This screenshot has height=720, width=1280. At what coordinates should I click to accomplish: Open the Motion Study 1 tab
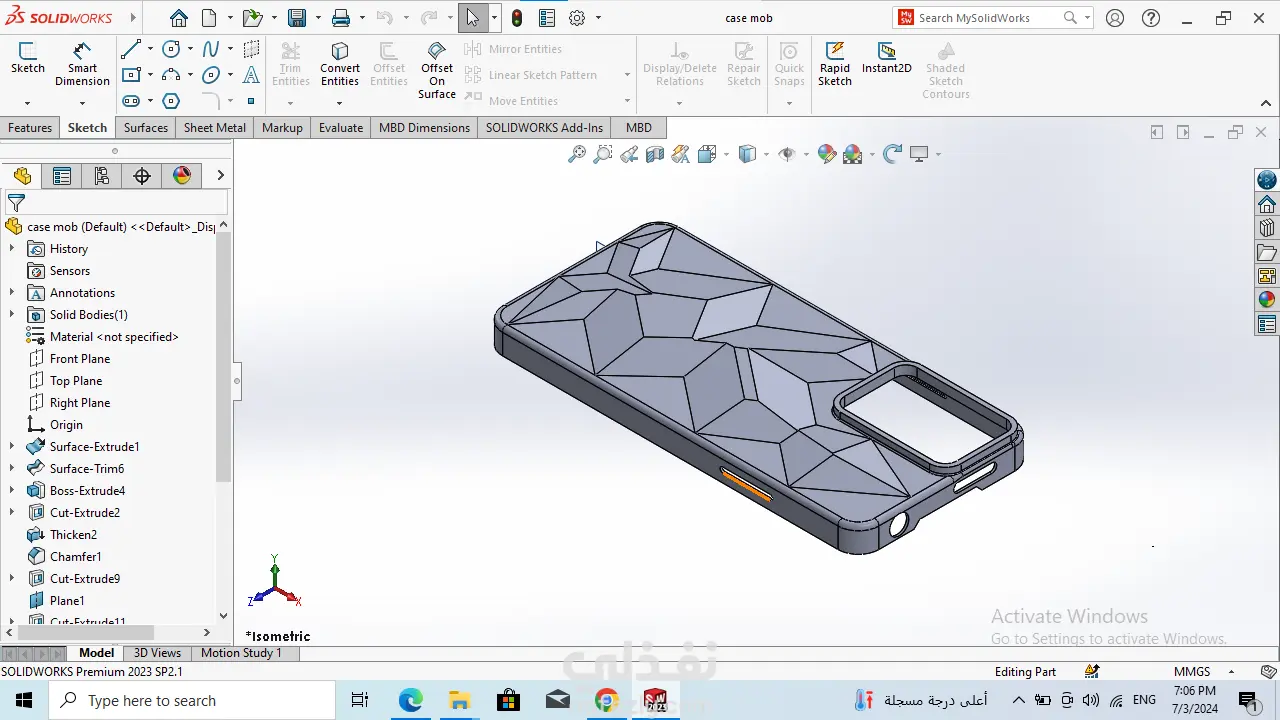(241, 653)
